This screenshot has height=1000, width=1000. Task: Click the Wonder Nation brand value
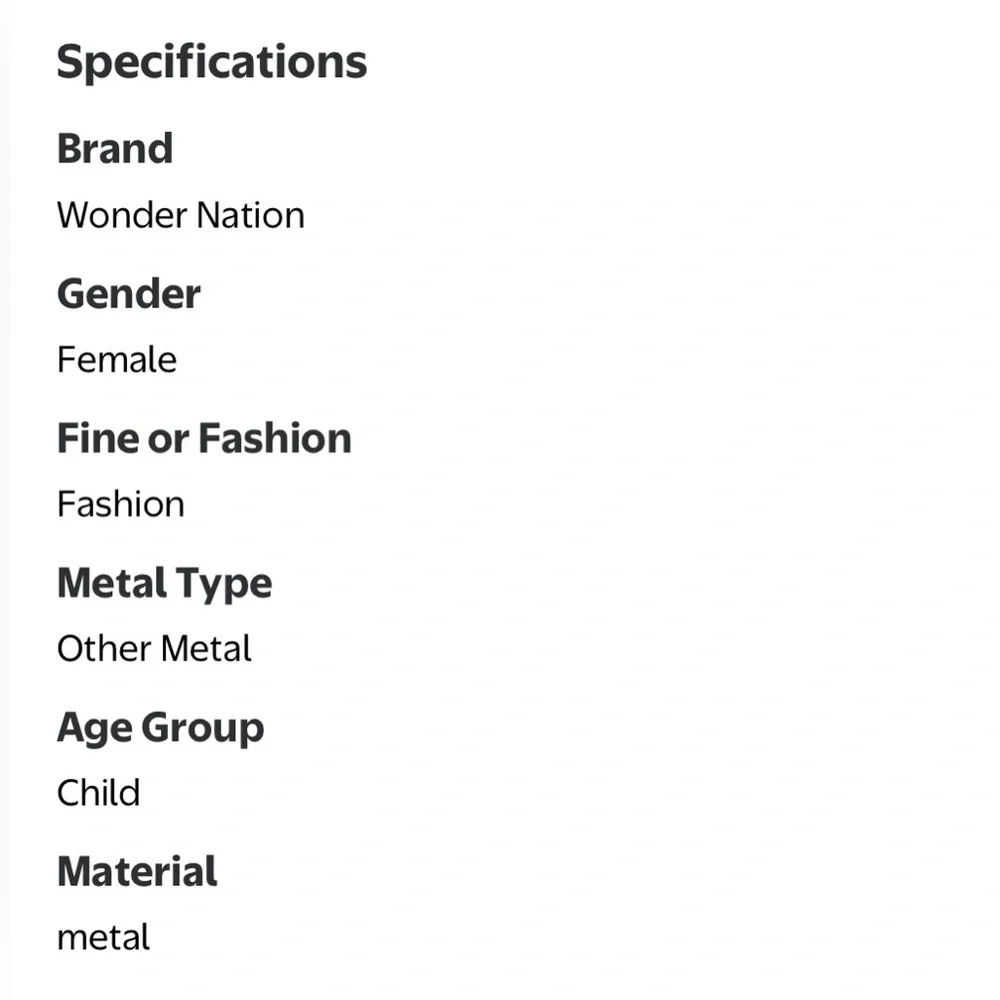tap(181, 215)
